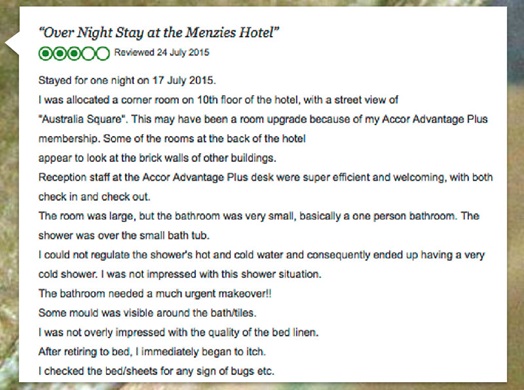
Task: Click the fourth empty rating bubble
Action: [89, 53]
